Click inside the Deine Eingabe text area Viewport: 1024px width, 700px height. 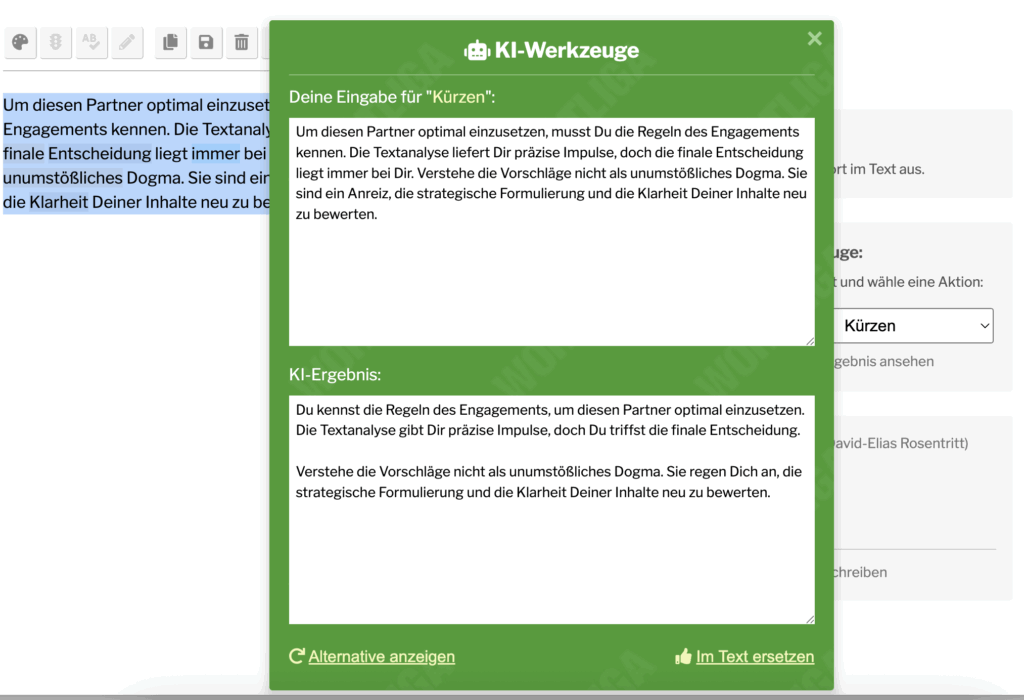point(550,230)
